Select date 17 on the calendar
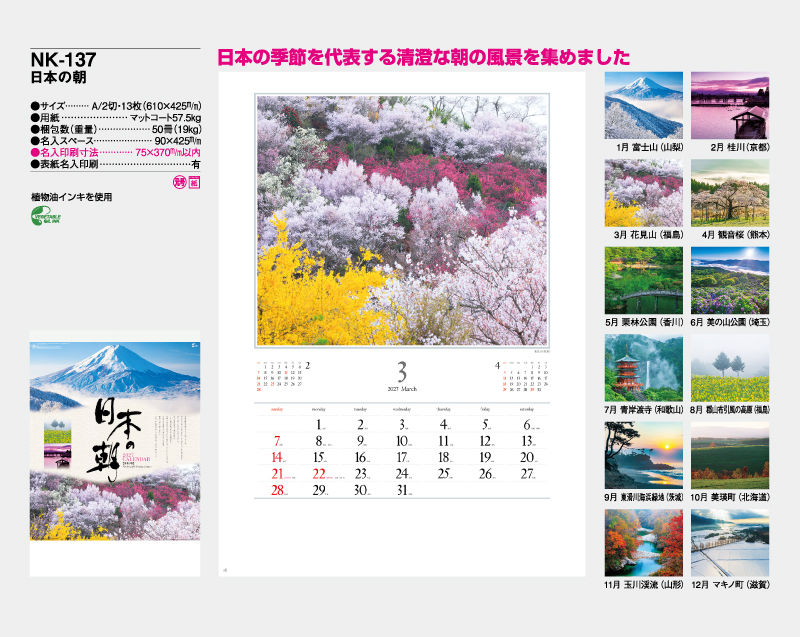800x637 pixels. pos(403,457)
